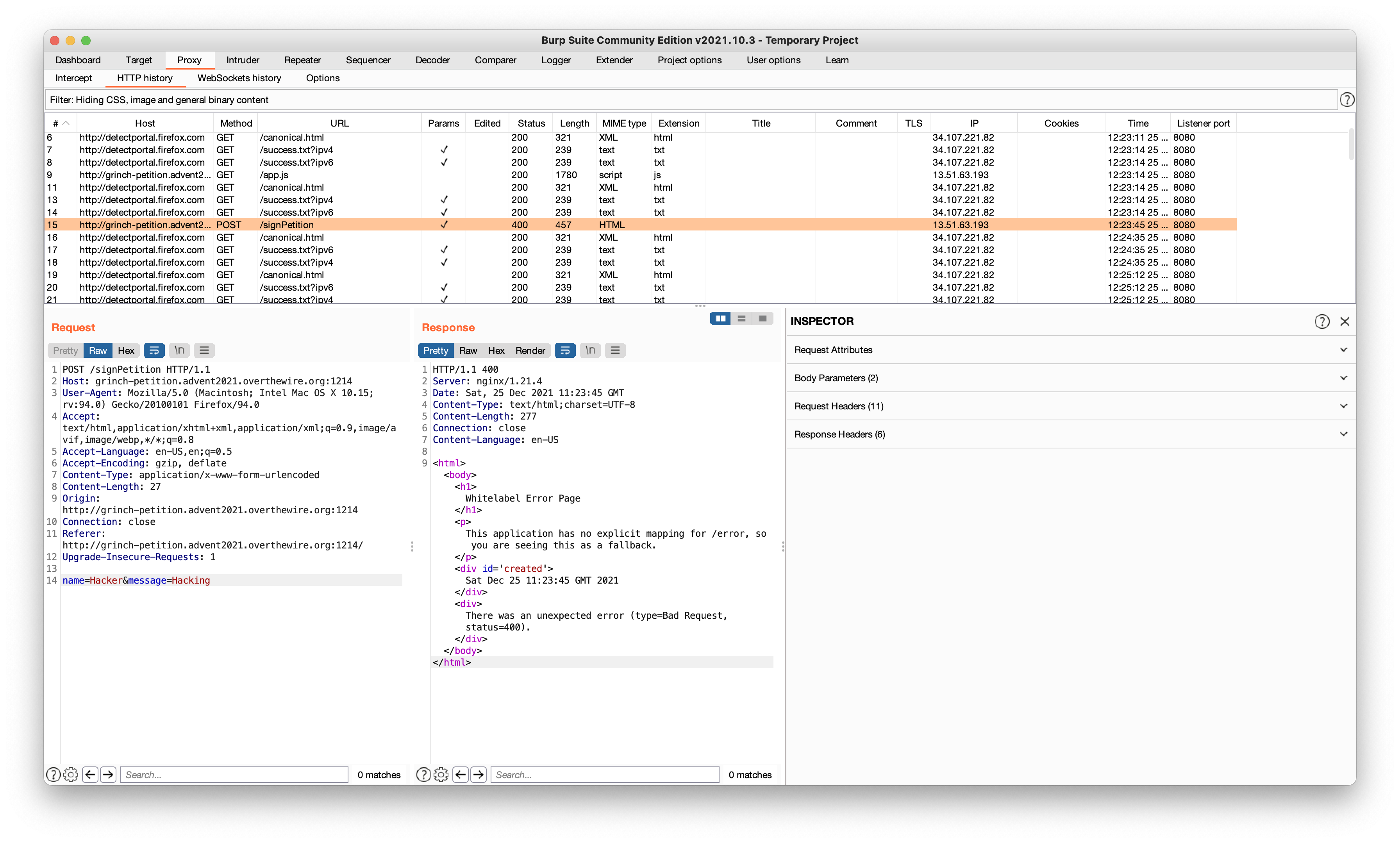
Task: Toggle word wrap icon in Request panel
Action: click(x=154, y=350)
